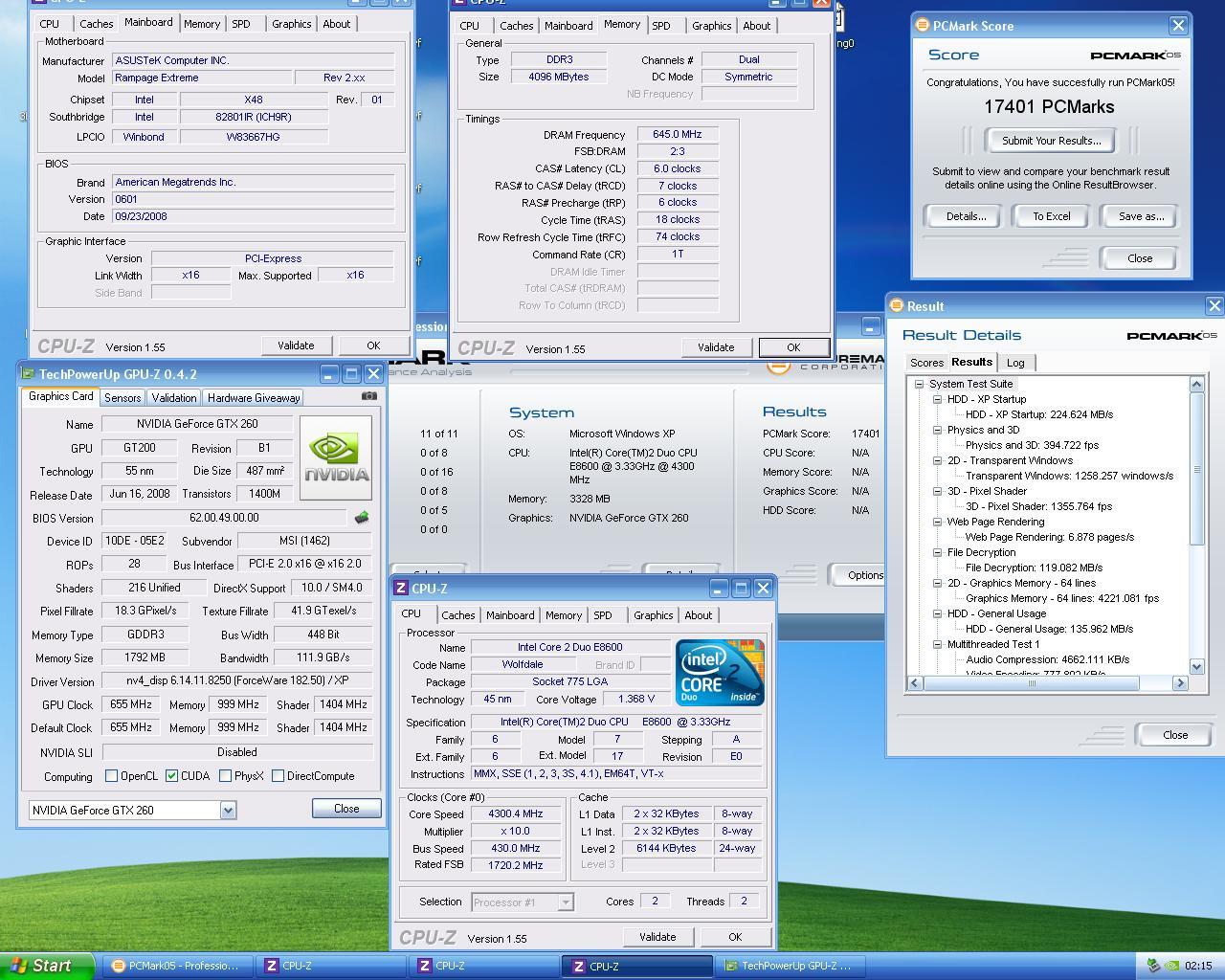The width and height of the screenshot is (1225, 980).
Task: Click the Safely Remove Hardware tray icon
Action: [1153, 966]
